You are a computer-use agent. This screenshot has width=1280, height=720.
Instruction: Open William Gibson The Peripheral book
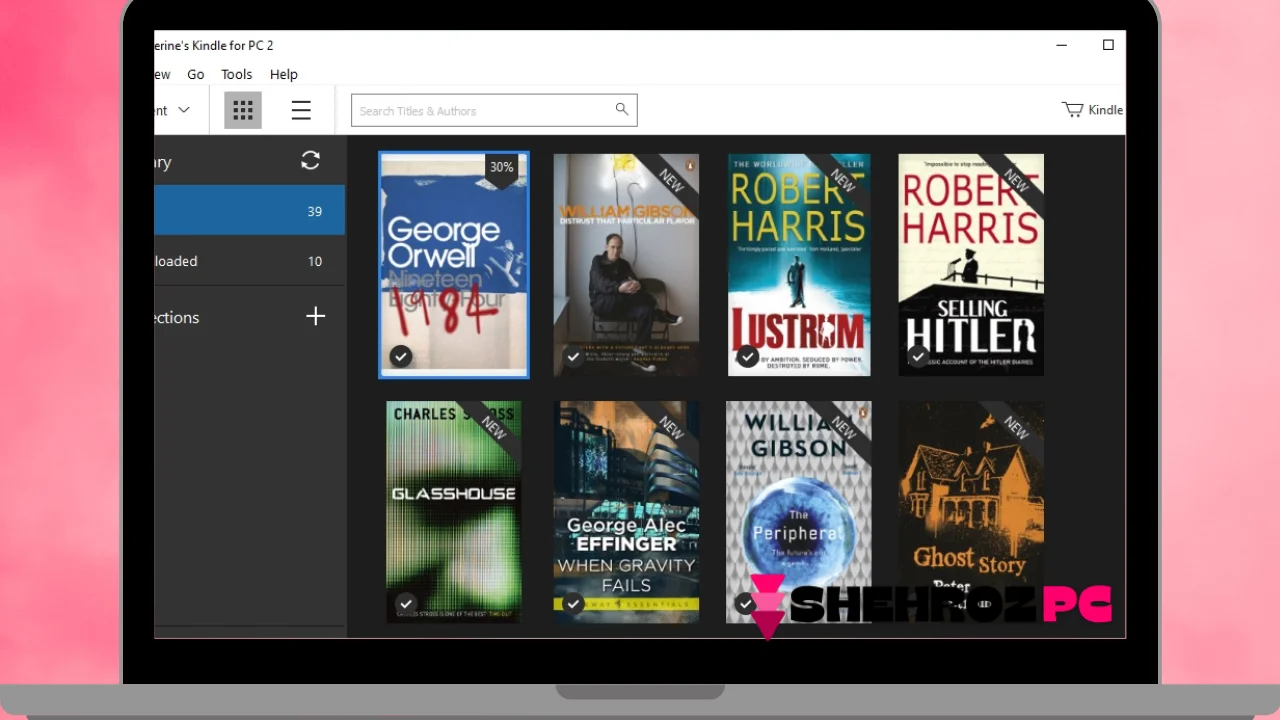pos(799,512)
